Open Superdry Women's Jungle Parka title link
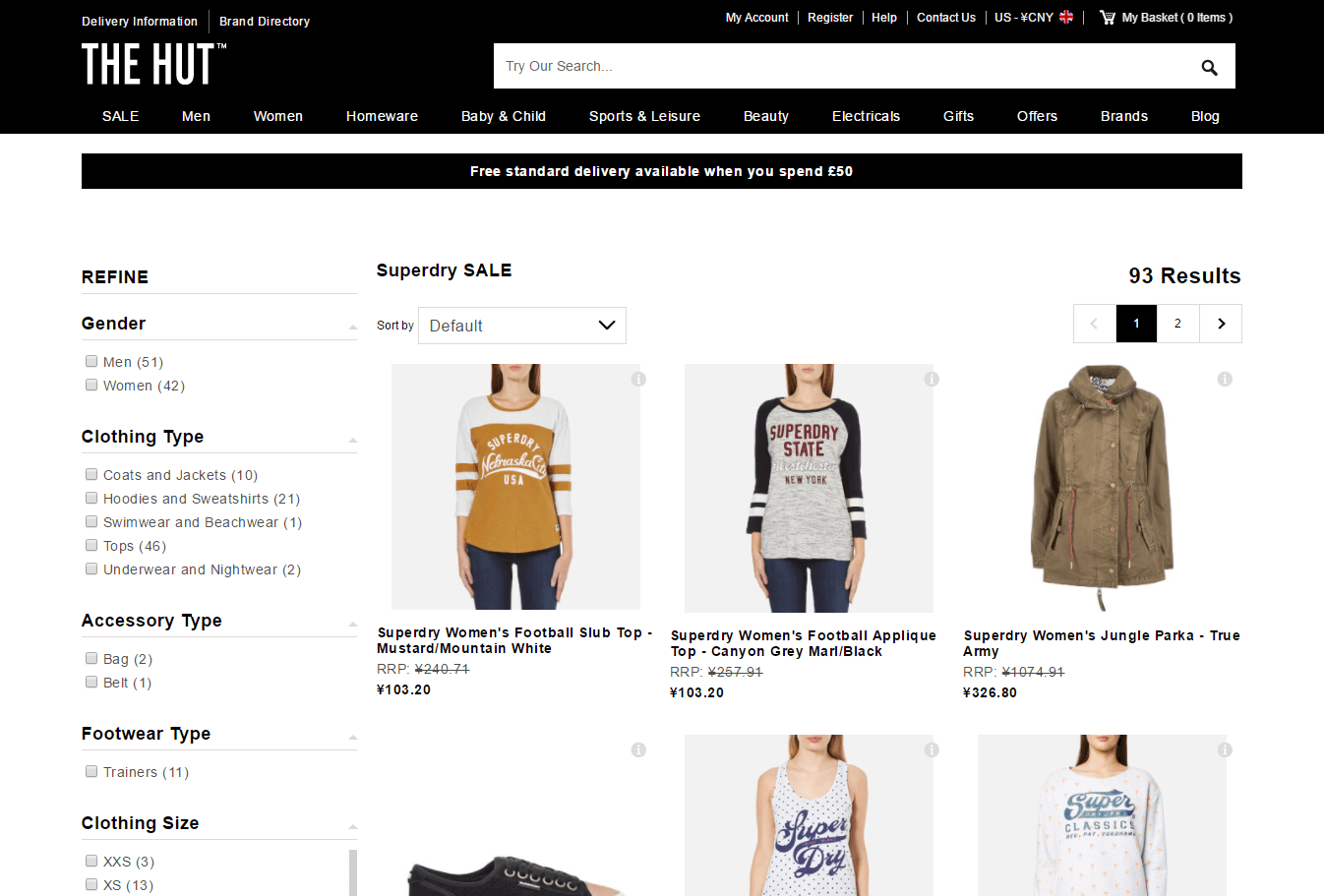The image size is (1324, 896). coord(1102,643)
